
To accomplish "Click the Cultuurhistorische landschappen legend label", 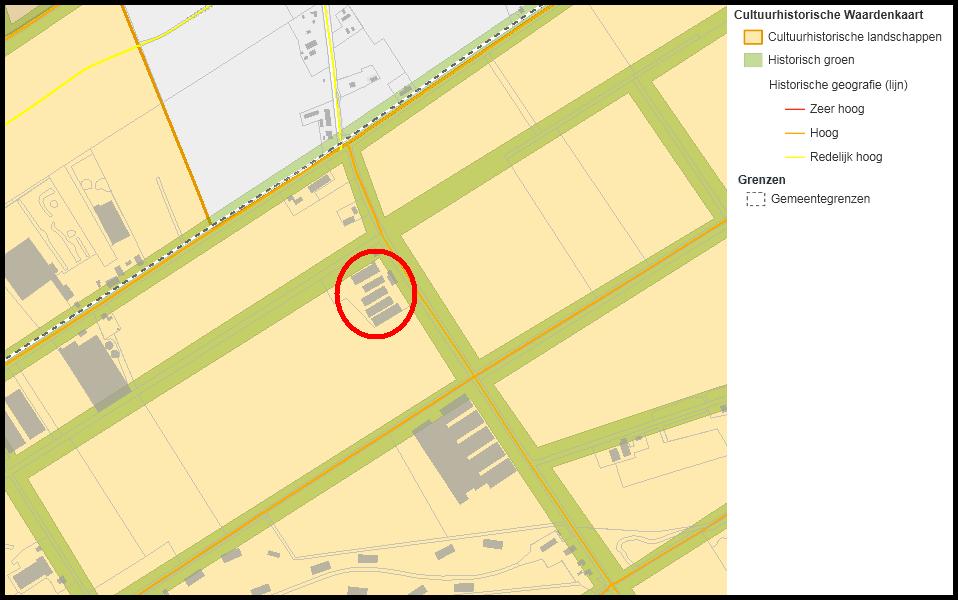I will pyautogui.click(x=854, y=37).
